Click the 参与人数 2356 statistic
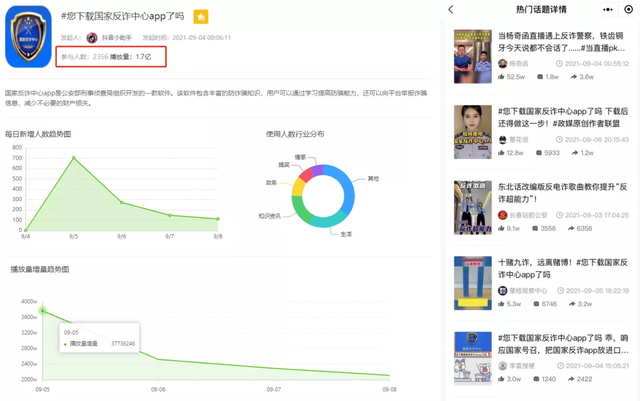The height and width of the screenshot is (401, 640). point(85,57)
